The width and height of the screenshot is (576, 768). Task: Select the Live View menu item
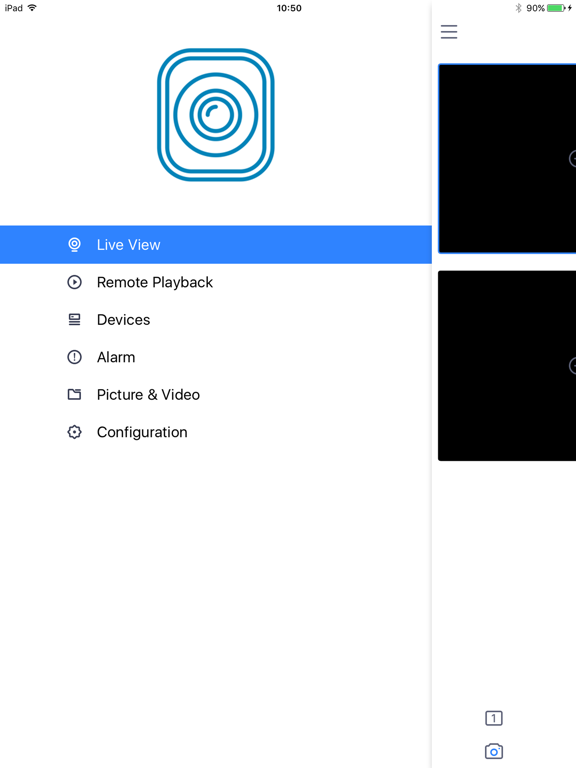[216, 244]
